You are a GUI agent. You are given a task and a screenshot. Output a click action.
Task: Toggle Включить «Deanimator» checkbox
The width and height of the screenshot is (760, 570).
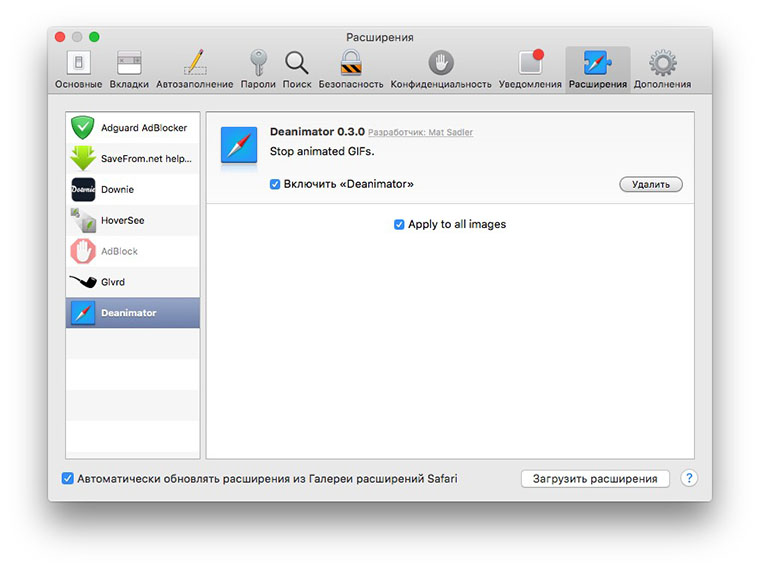tap(275, 184)
